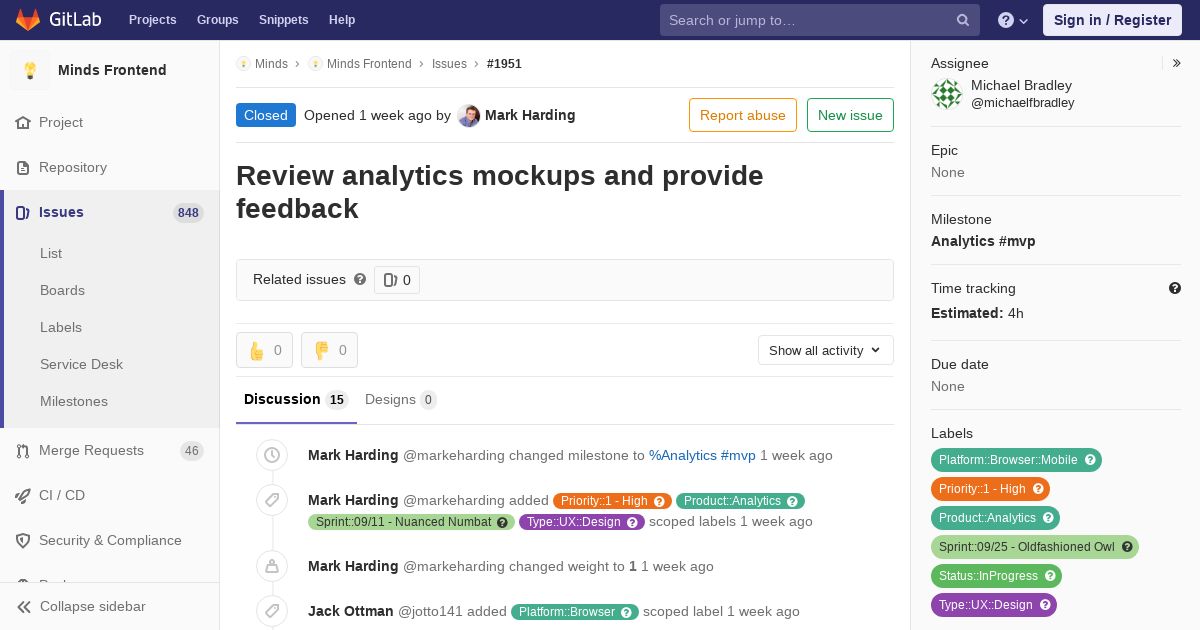Click the Security & Compliance shield icon
Screen dimensions: 1200x630
(x=23, y=541)
